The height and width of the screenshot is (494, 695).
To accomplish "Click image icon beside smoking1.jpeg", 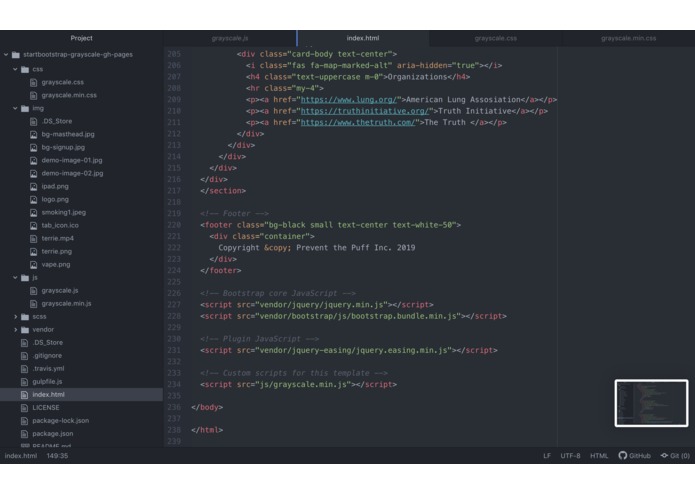I will coord(33,213).
